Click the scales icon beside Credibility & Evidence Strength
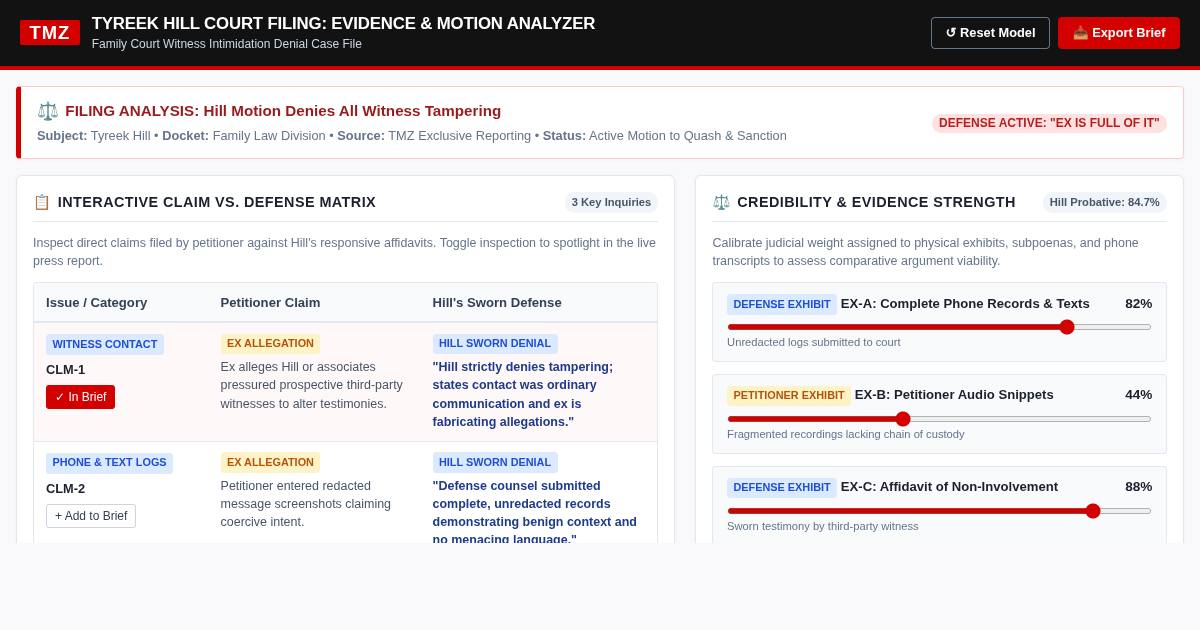 (x=721, y=202)
